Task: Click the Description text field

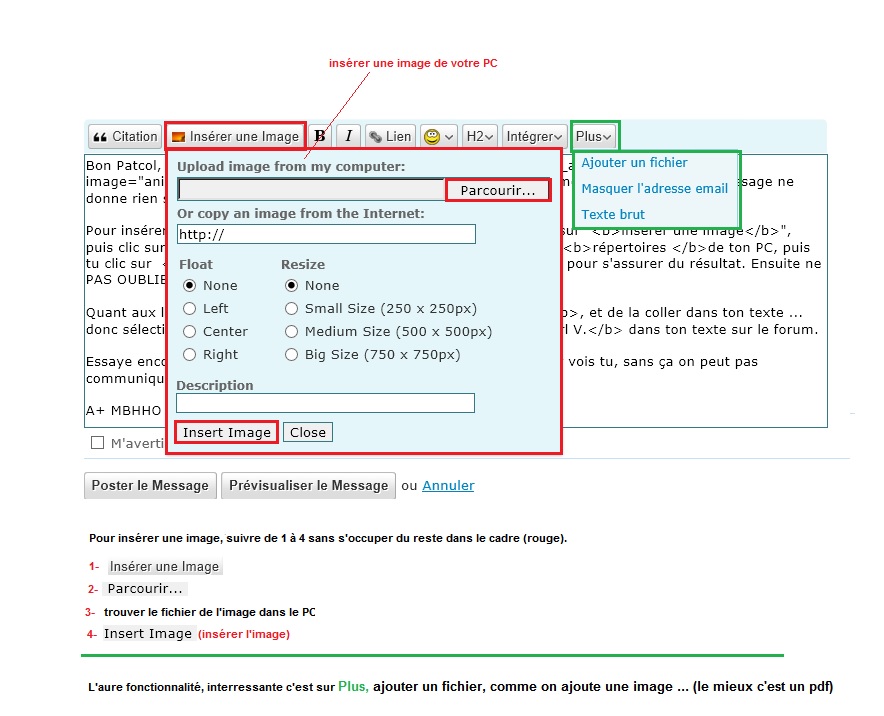Action: click(325, 403)
